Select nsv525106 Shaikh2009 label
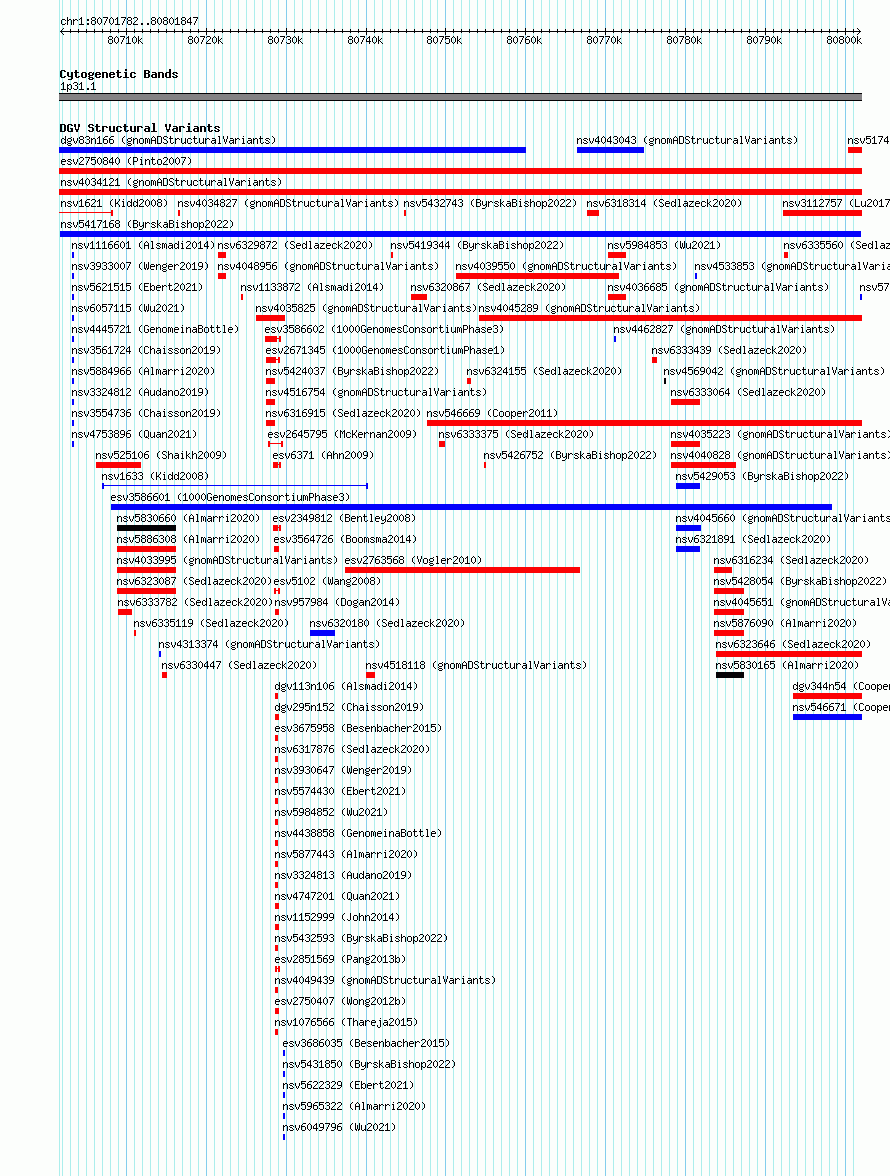The width and height of the screenshot is (890, 1176). pyautogui.click(x=161, y=455)
